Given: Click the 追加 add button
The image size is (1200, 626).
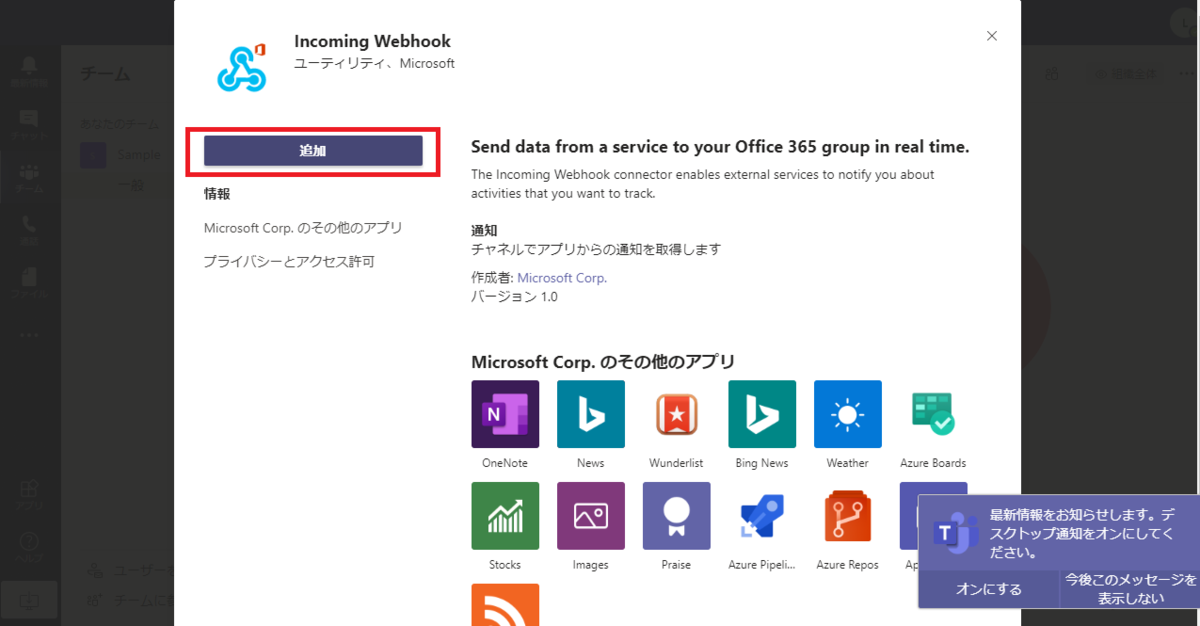Looking at the screenshot, I should (x=313, y=151).
